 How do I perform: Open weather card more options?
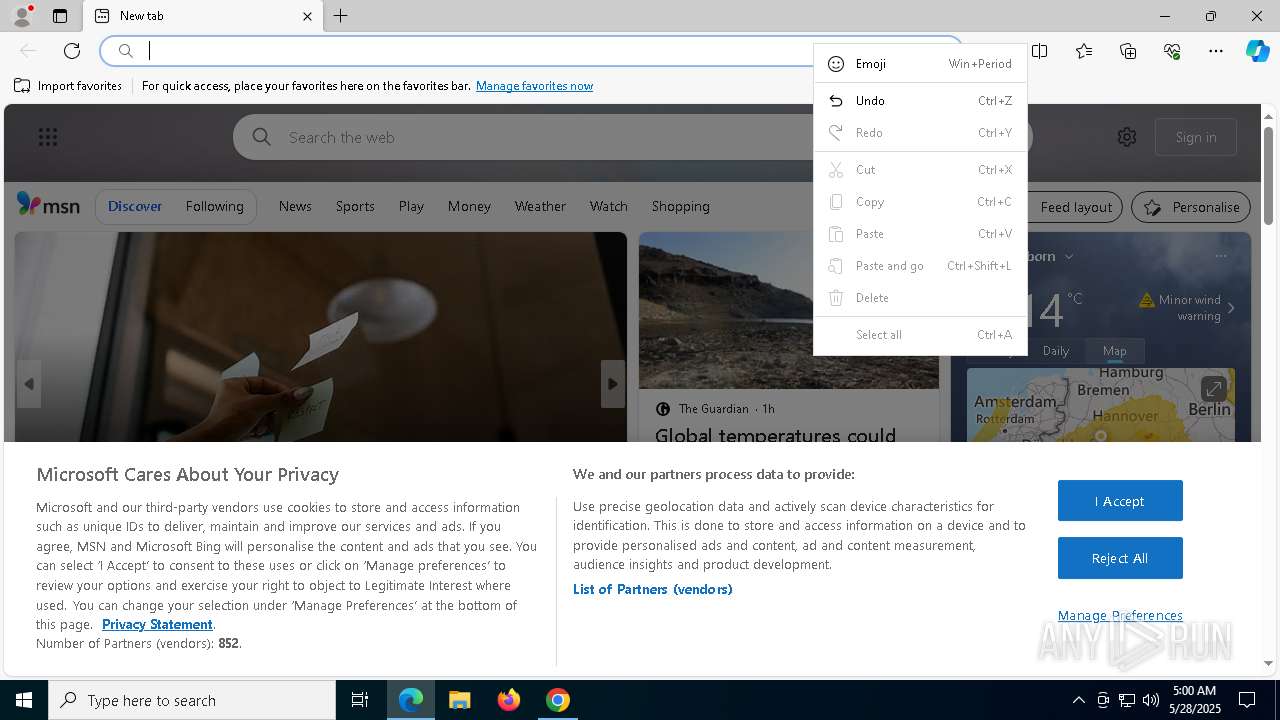(x=1220, y=256)
